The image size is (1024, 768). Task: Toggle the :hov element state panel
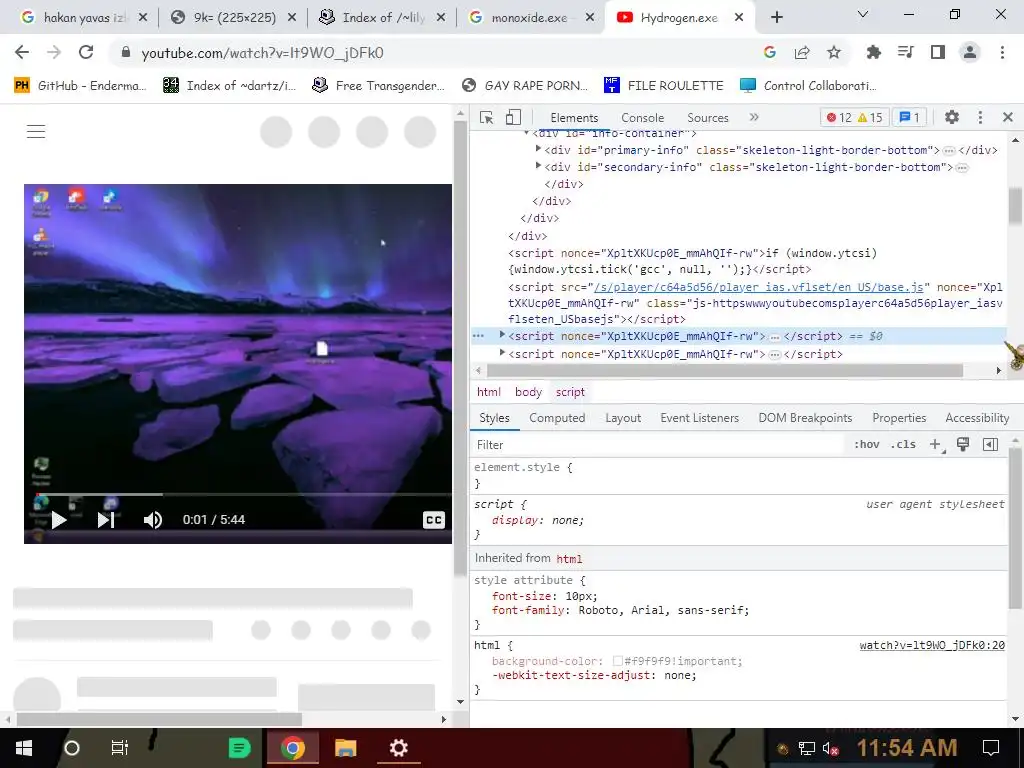[867, 445]
